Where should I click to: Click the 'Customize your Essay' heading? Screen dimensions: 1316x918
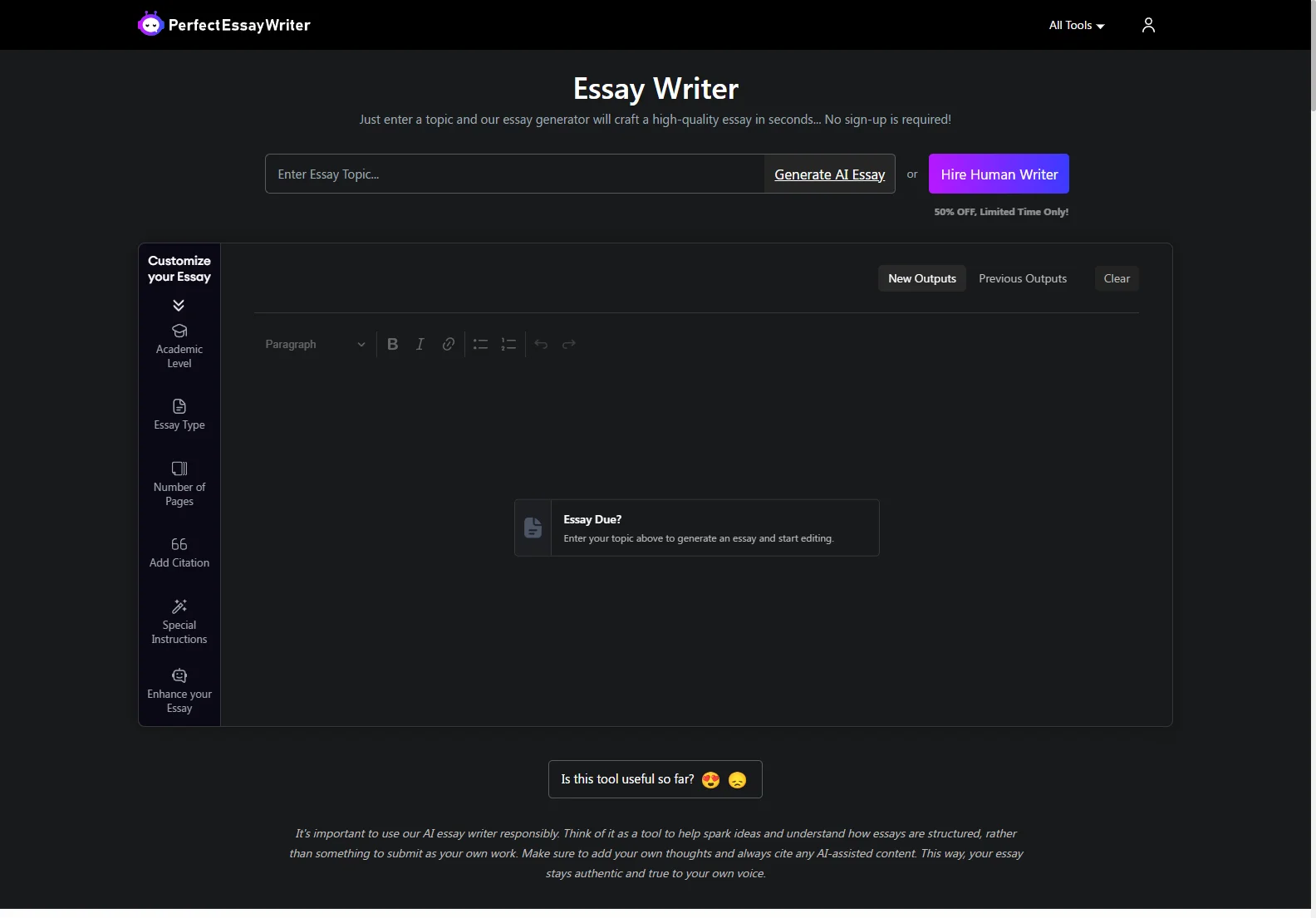[x=179, y=268]
